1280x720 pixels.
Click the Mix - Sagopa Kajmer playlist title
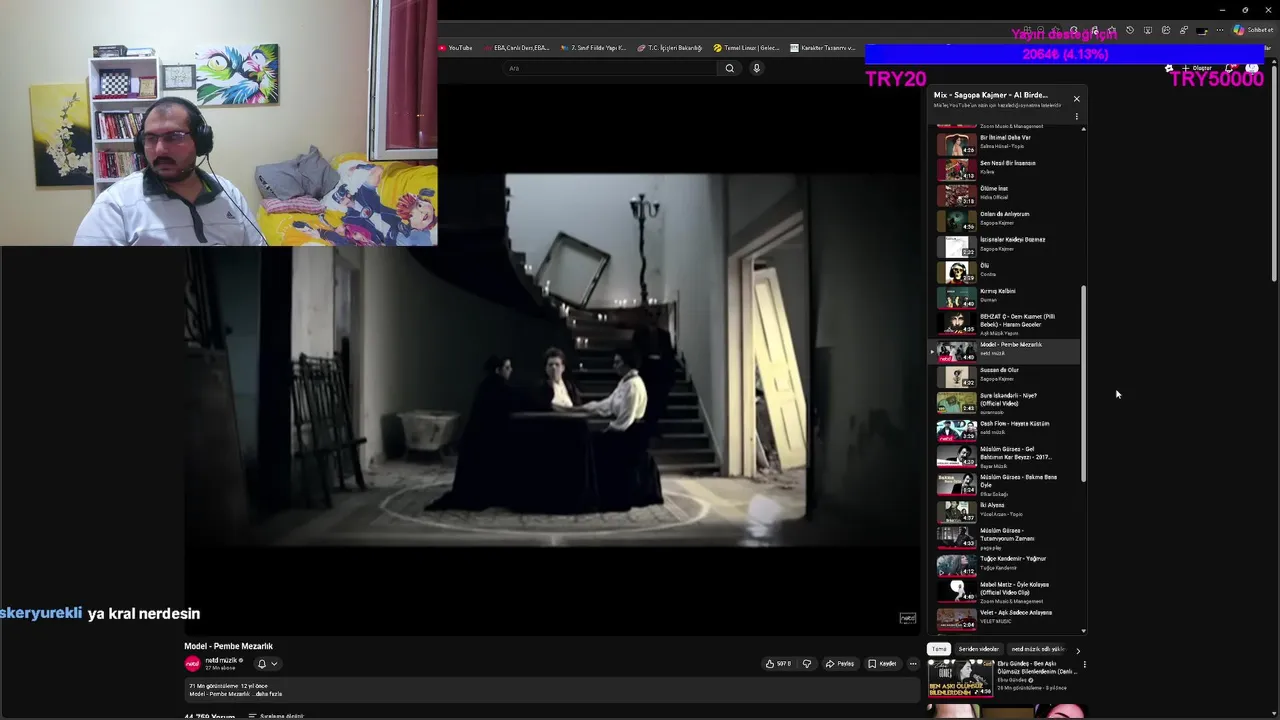point(991,95)
